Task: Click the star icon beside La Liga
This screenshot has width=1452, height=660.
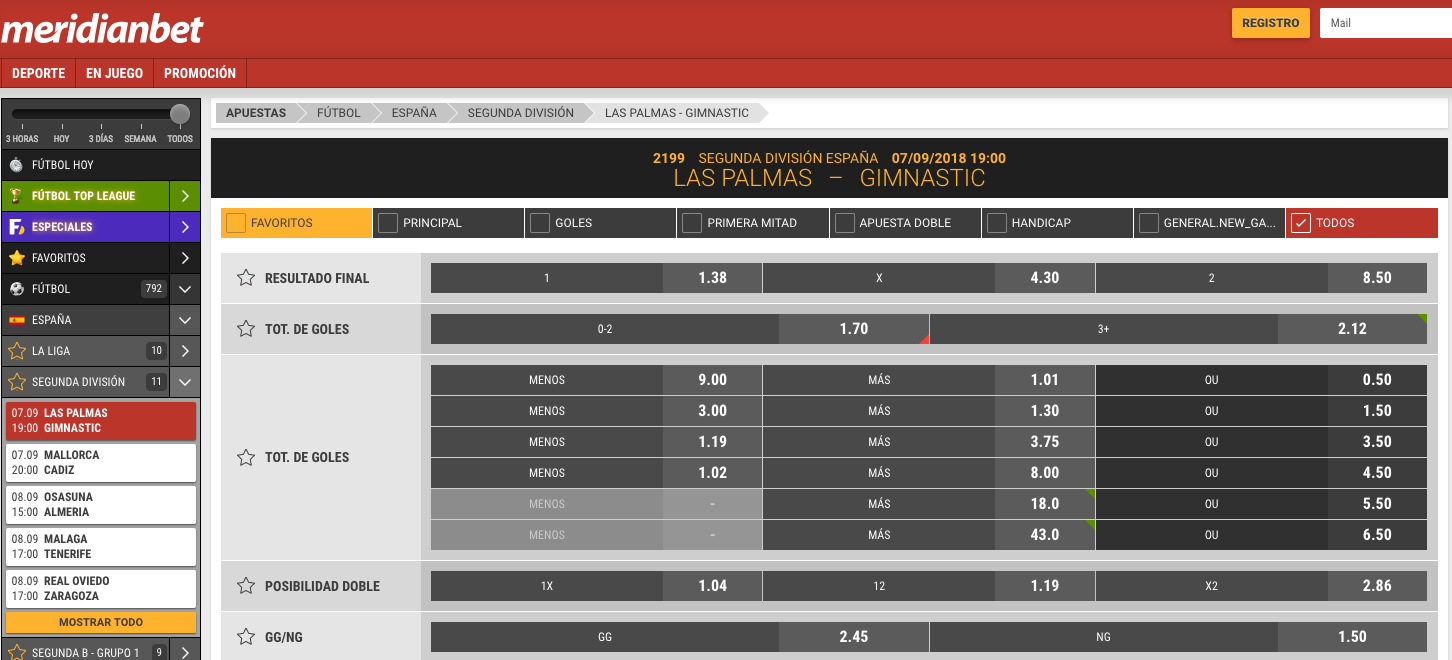Action: point(16,351)
